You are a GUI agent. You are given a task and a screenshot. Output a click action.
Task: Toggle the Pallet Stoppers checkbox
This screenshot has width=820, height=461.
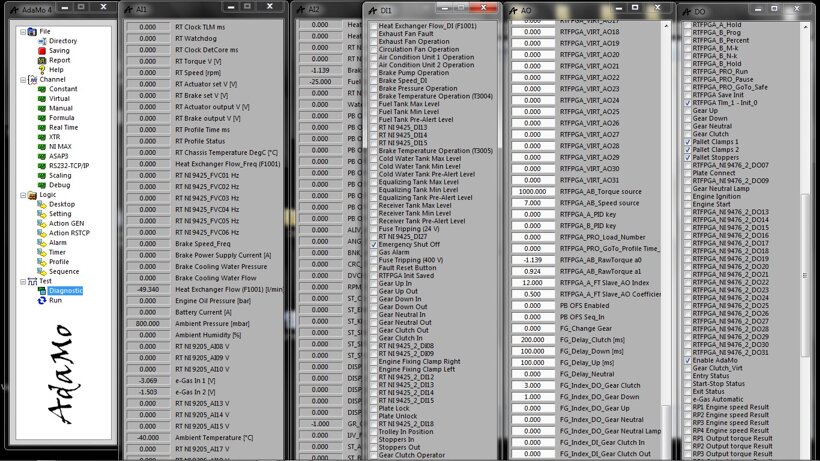point(687,157)
